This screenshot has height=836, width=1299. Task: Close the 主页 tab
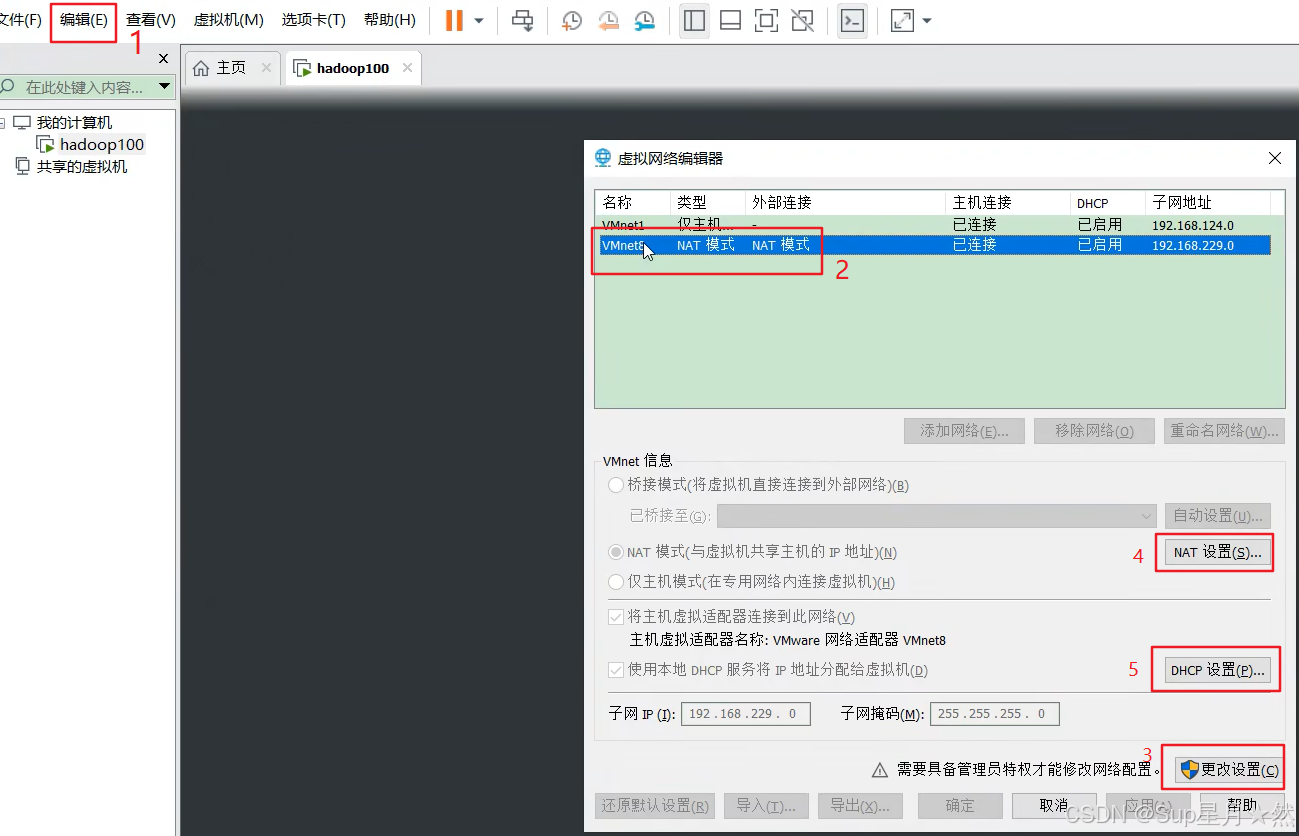pos(266,68)
